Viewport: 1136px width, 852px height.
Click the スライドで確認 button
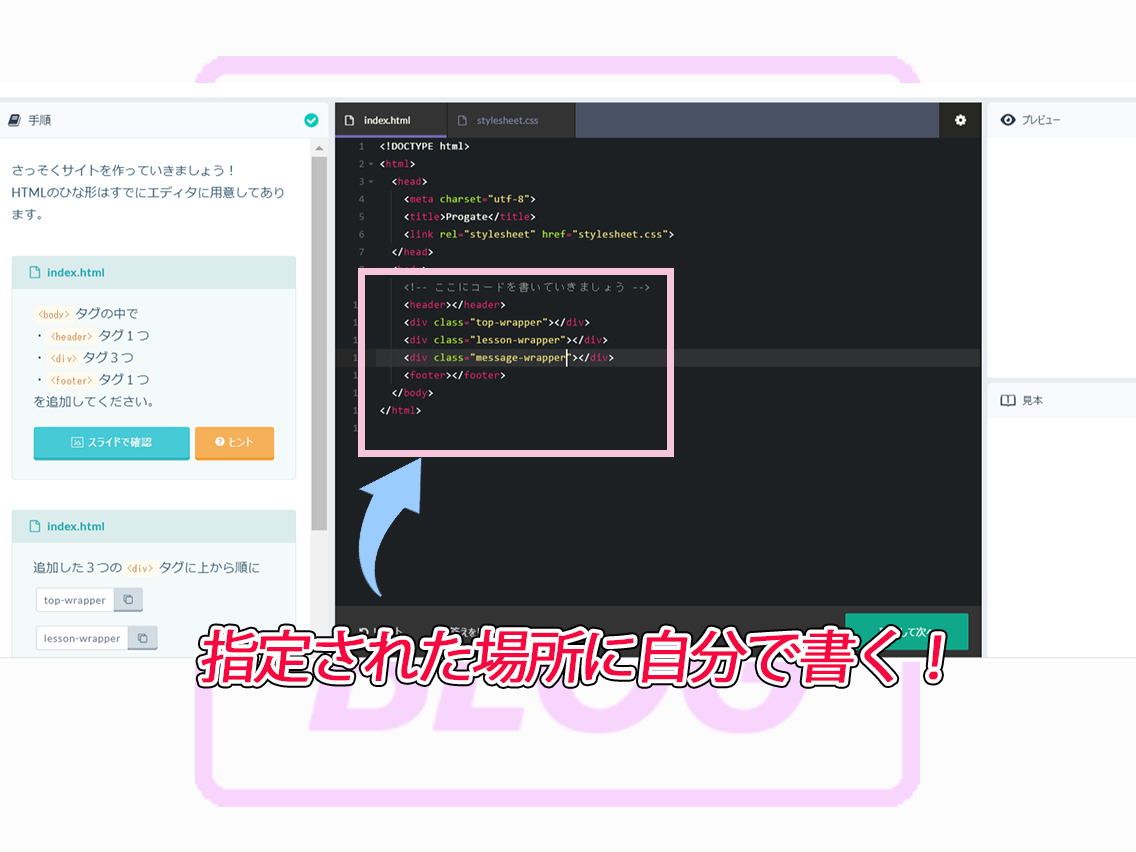pyautogui.click(x=112, y=443)
